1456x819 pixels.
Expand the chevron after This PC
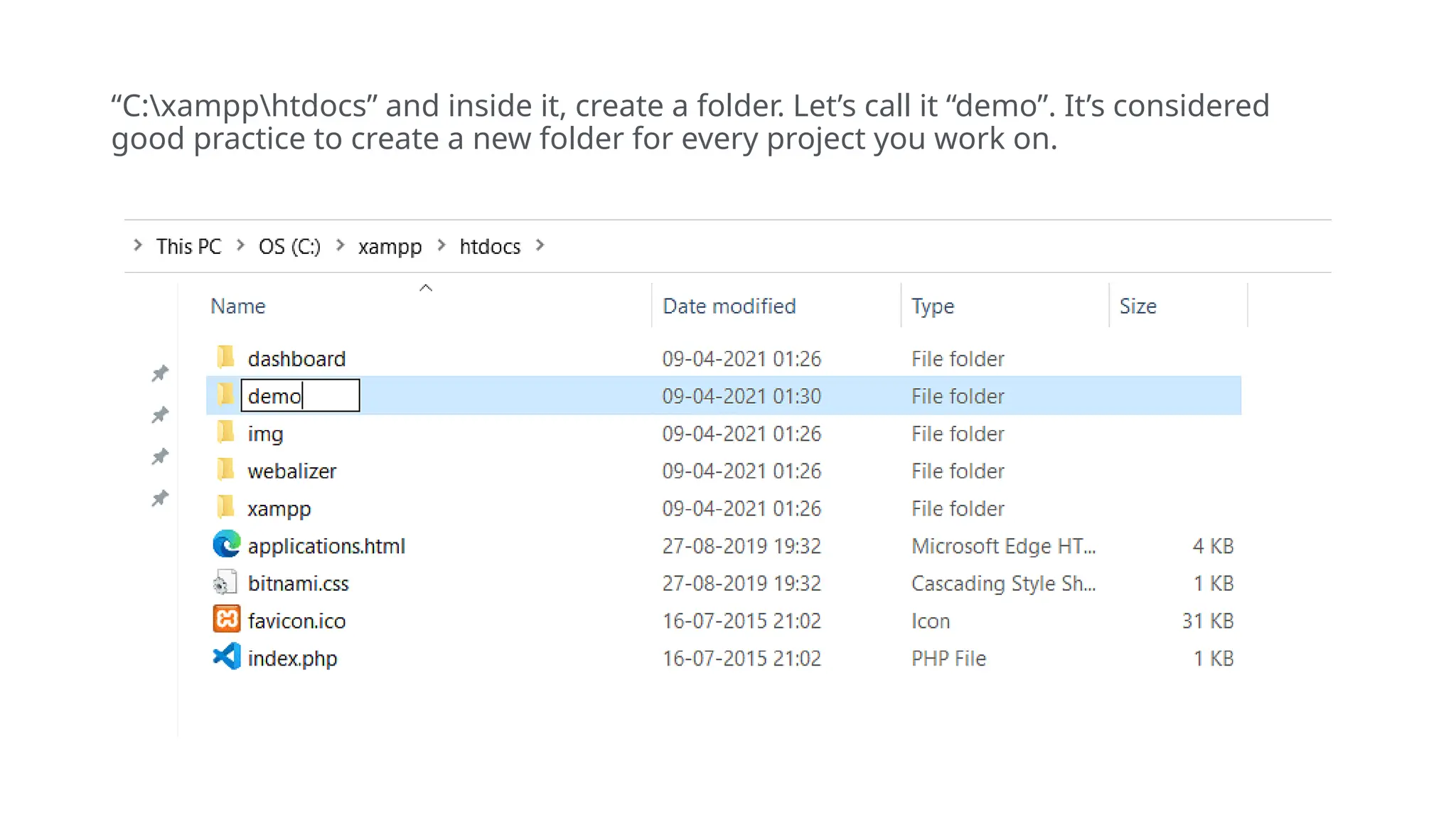240,245
